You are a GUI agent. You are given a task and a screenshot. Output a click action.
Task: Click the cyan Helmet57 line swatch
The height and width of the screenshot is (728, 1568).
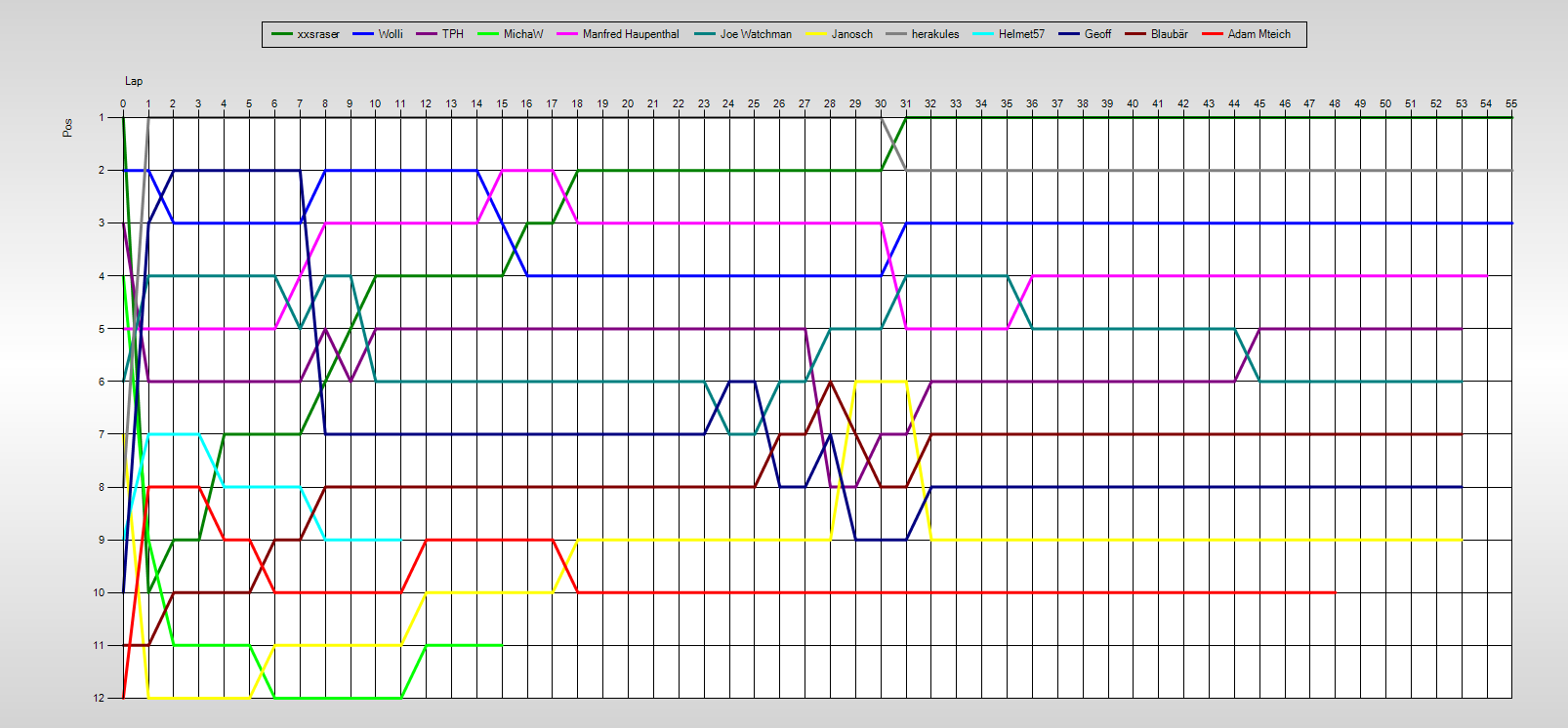click(984, 34)
